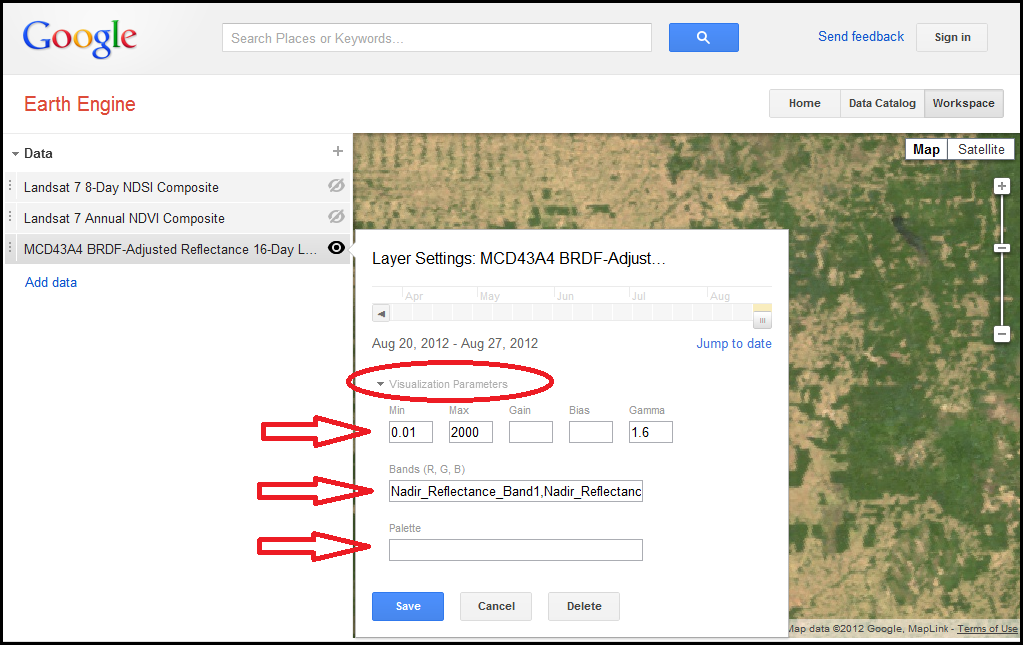Screen dimensions: 1023x645
Task: Click the blue search magnifier button
Action: [703, 38]
